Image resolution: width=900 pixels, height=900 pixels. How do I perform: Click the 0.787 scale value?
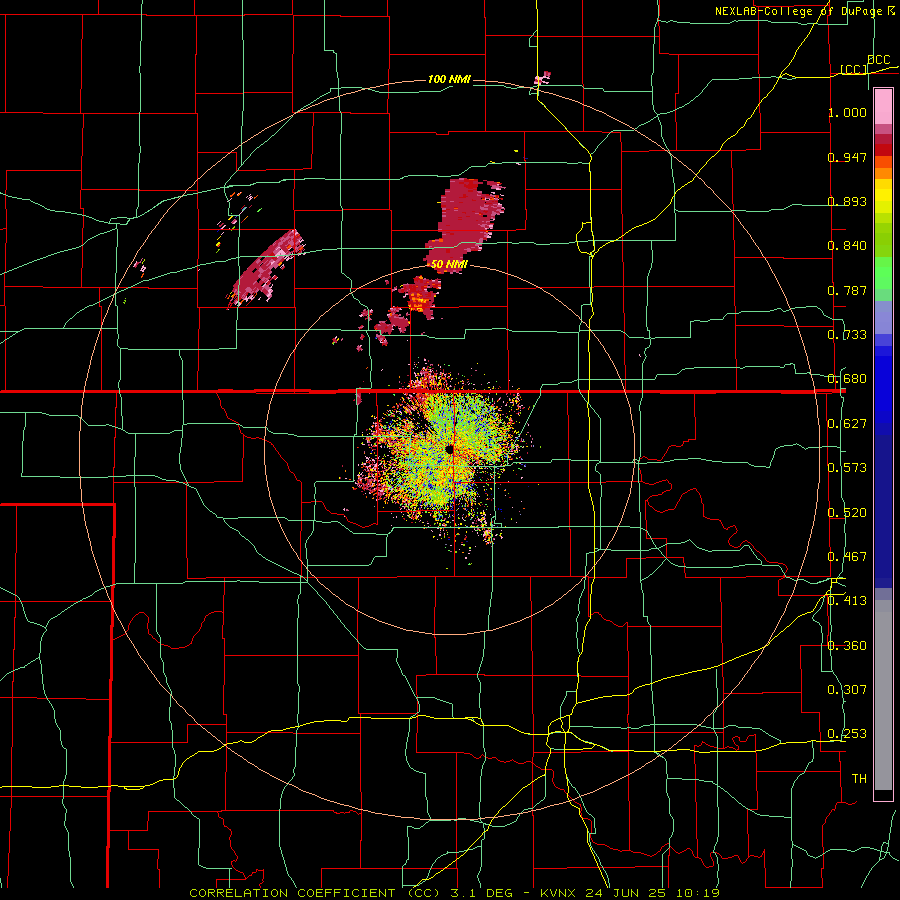coord(847,290)
